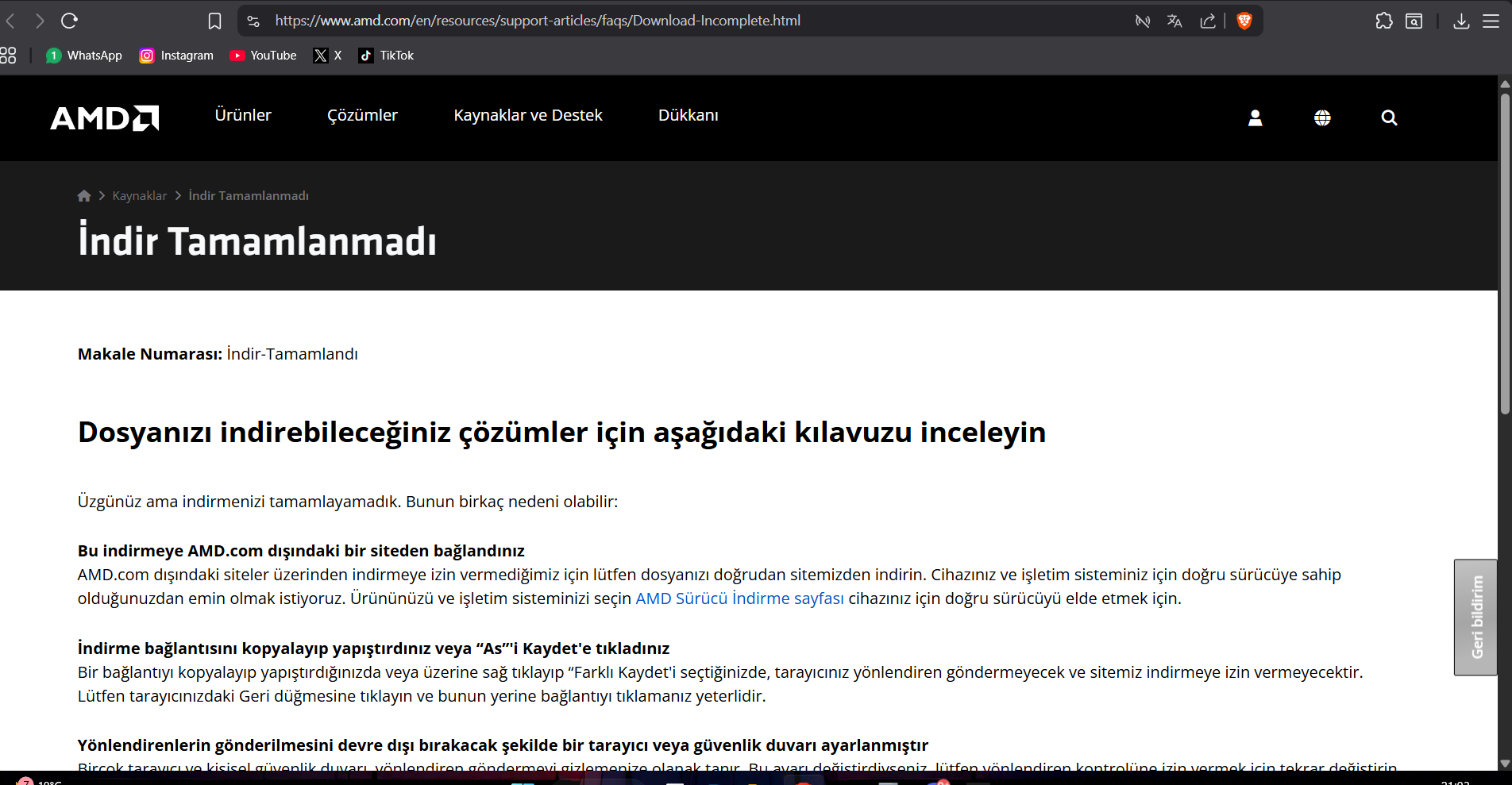The image size is (1512, 785).
Task: Click the Geri bildirim feedback tab
Action: click(x=1475, y=618)
